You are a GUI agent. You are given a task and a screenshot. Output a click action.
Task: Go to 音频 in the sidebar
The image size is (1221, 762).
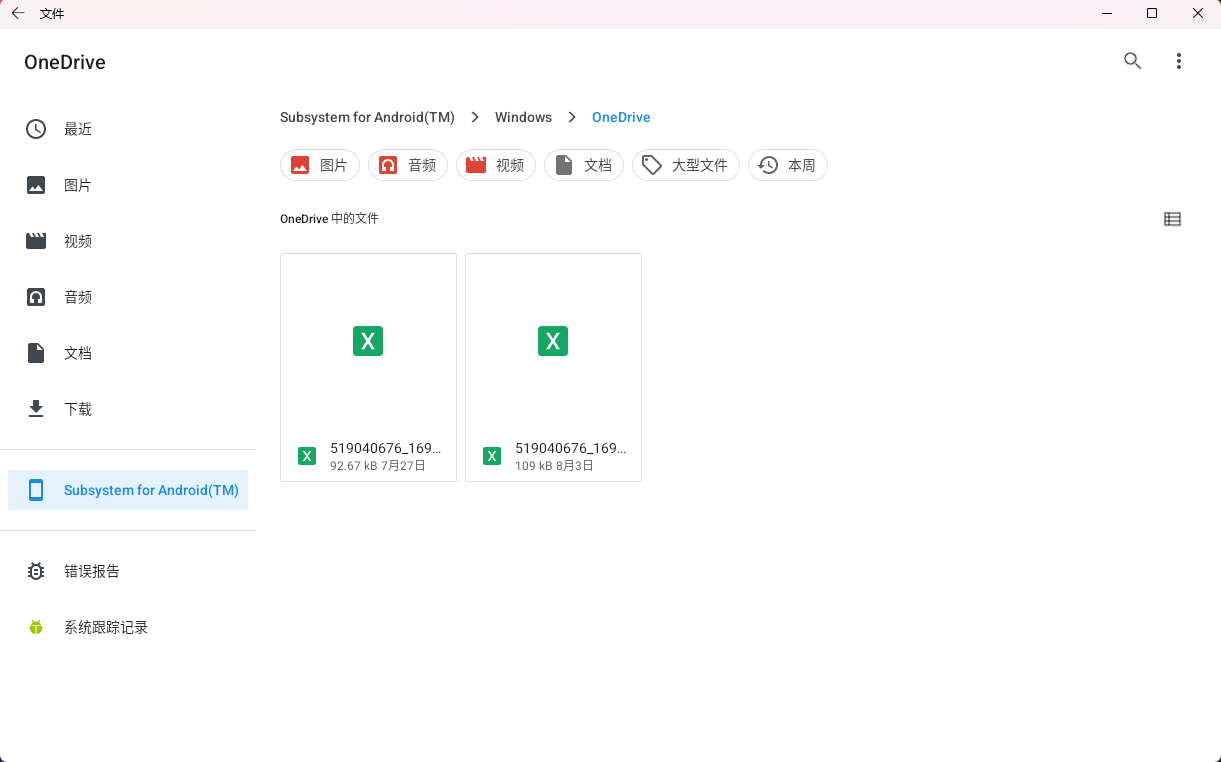[x=78, y=297]
